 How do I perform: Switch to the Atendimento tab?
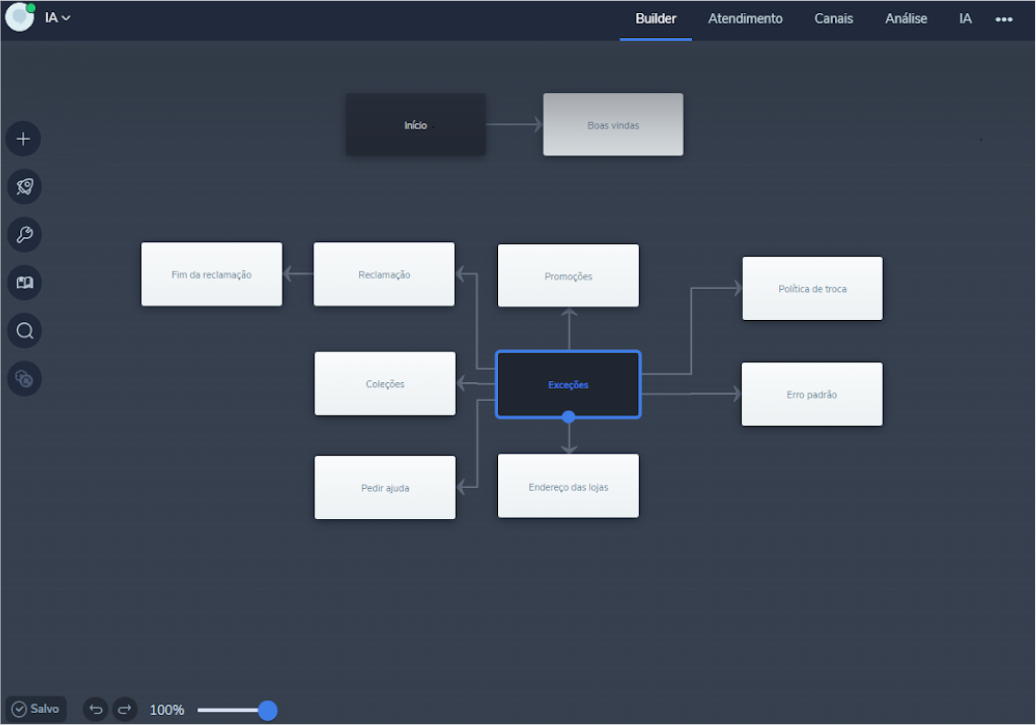point(745,19)
